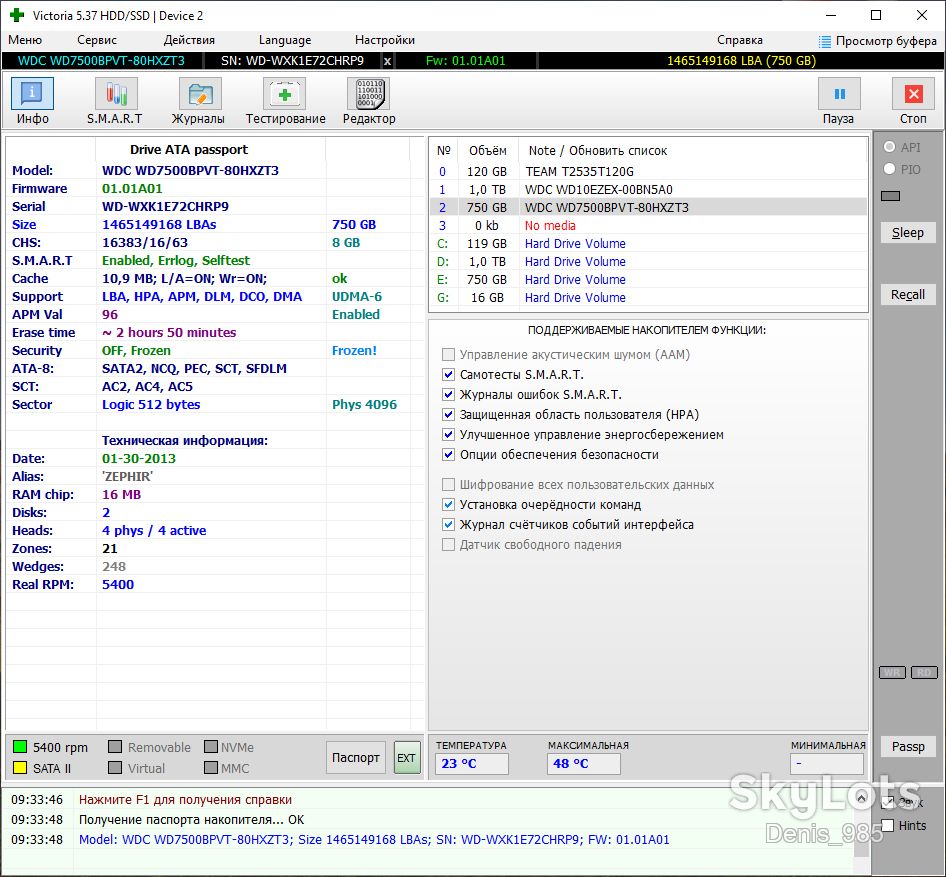Toggle Самотесты S.M.A.R.T. checkbox
The height and width of the screenshot is (877, 946).
[448, 375]
